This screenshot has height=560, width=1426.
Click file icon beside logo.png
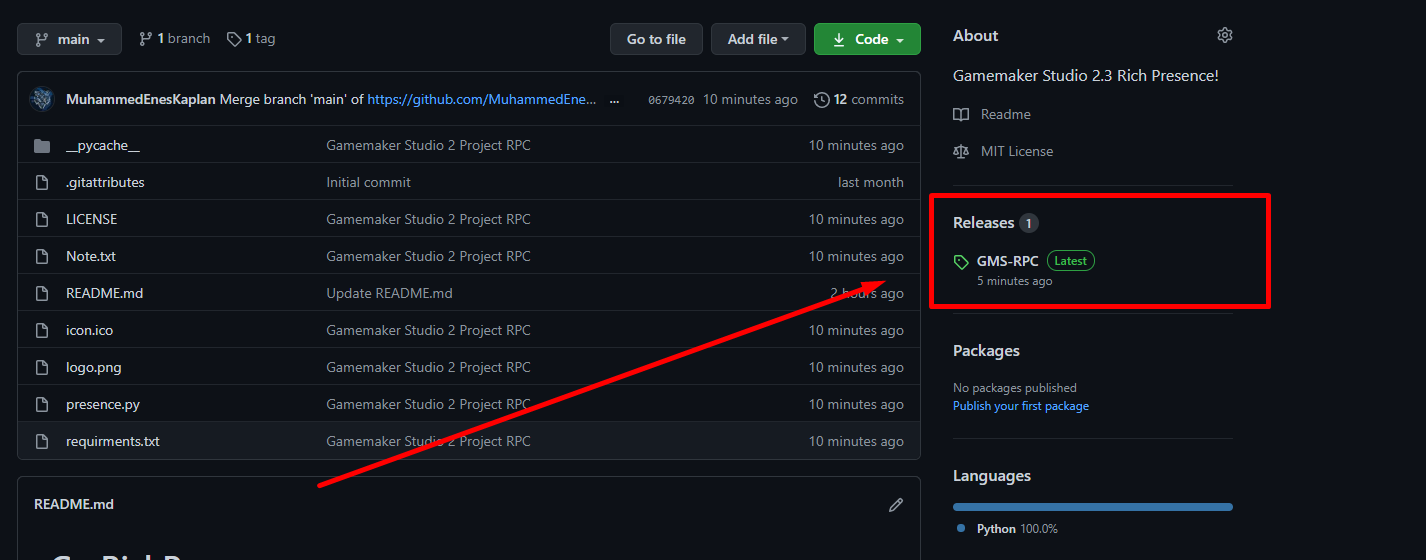coord(42,368)
